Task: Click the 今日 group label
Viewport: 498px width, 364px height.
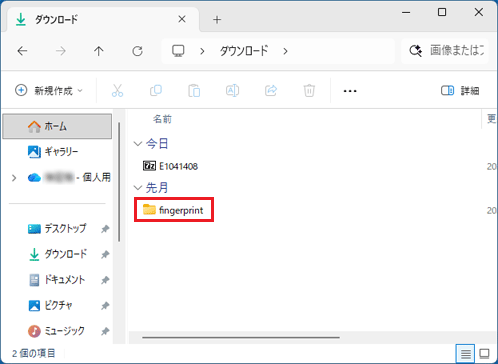Action: tap(157, 143)
